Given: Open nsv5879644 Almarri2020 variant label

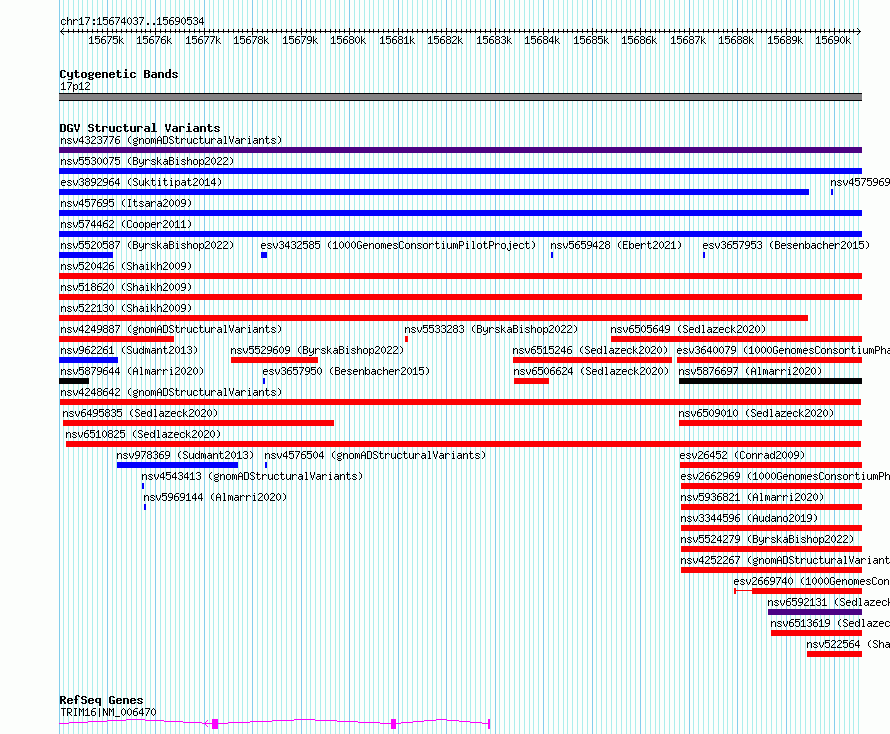Looking at the screenshot, I should pyautogui.click(x=132, y=371).
